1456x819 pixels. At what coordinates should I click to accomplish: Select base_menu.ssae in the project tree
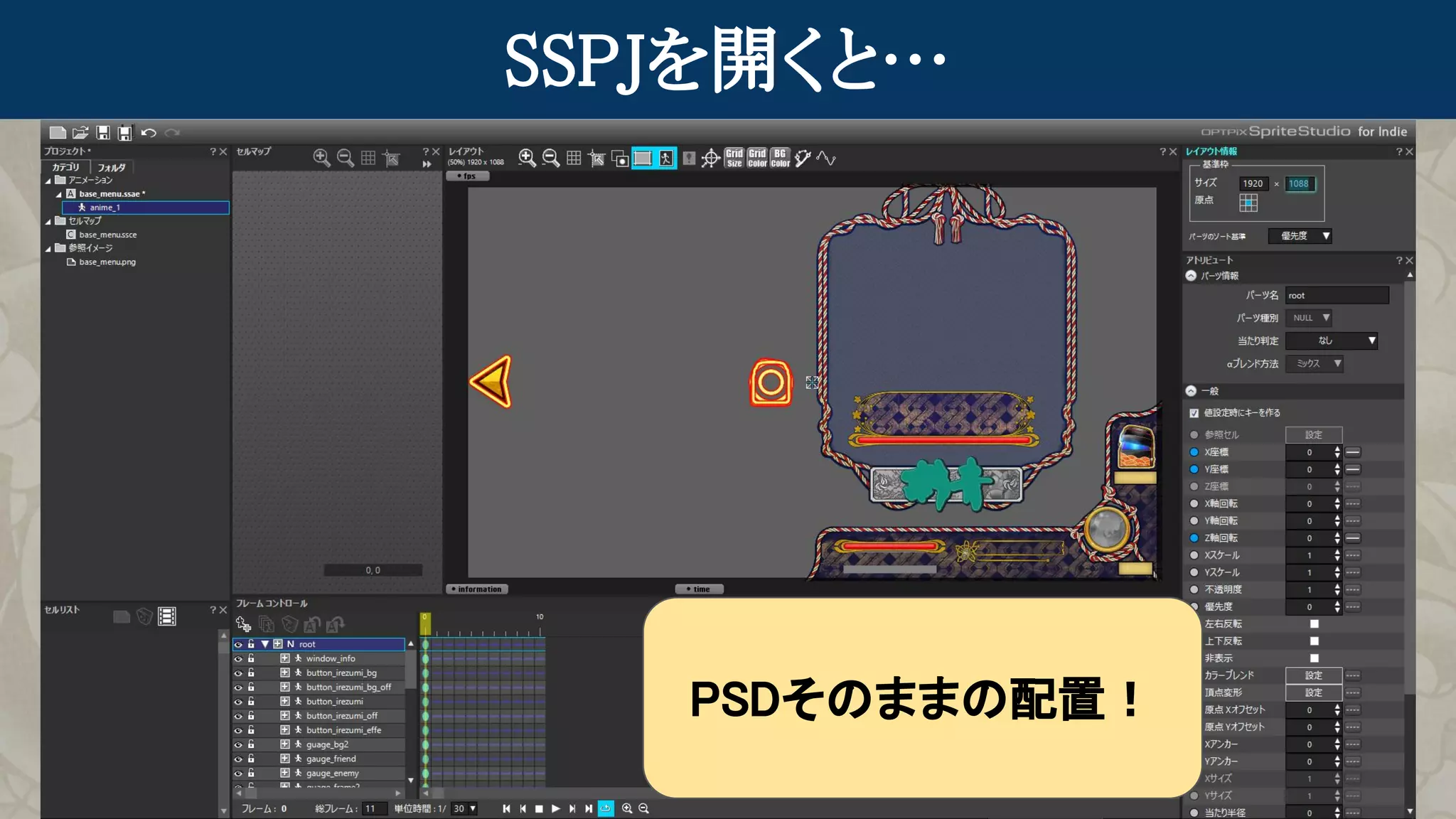coord(111,193)
